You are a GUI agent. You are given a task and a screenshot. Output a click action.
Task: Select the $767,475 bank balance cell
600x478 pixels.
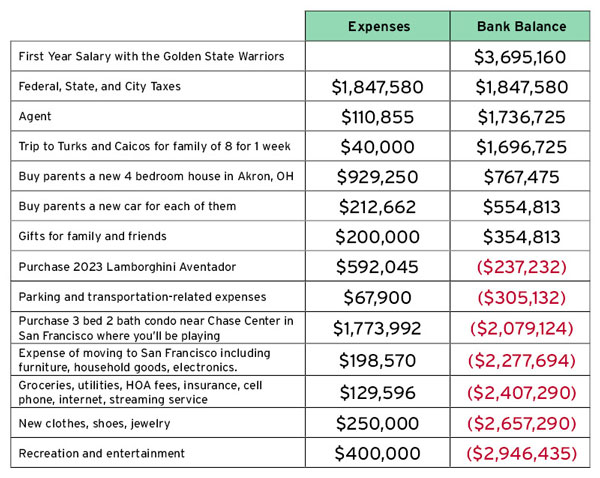point(520,176)
